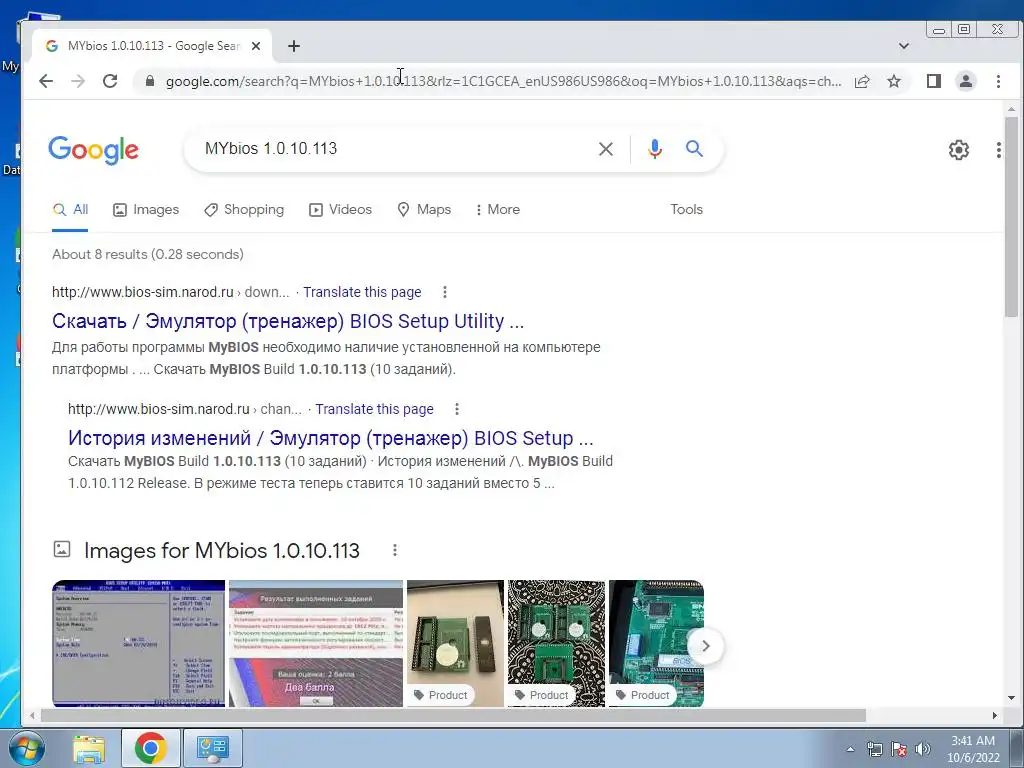This screenshot has width=1024, height=768.
Task: Open the История изменений result link
Action: [330, 438]
